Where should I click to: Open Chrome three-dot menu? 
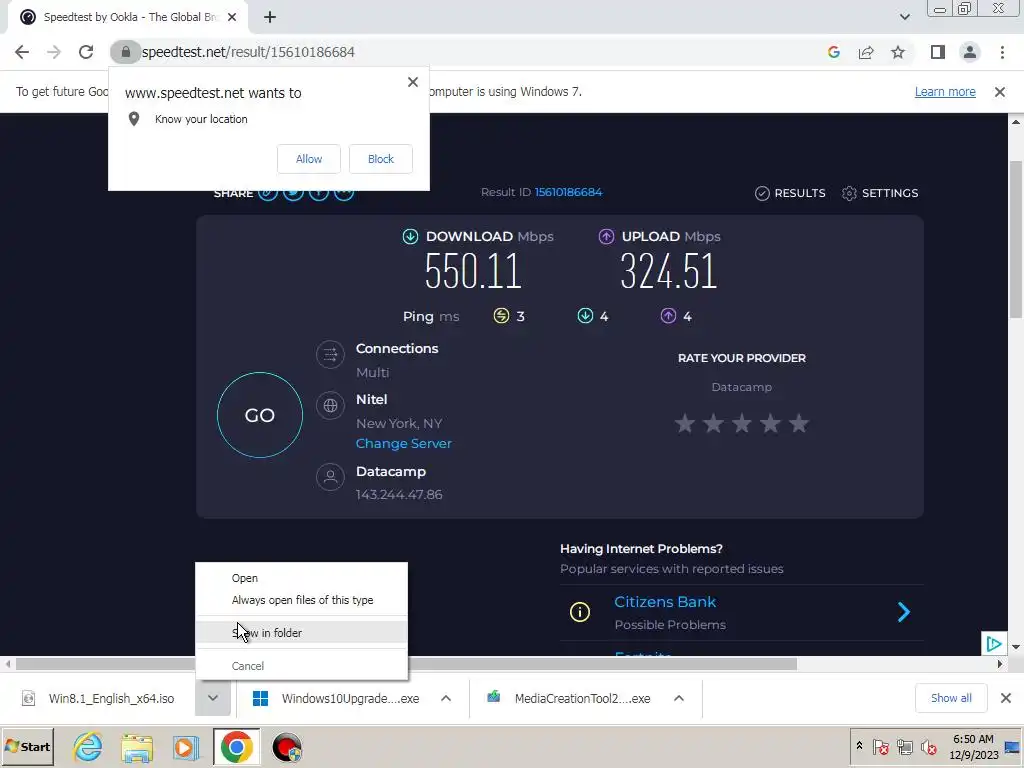(x=1002, y=52)
